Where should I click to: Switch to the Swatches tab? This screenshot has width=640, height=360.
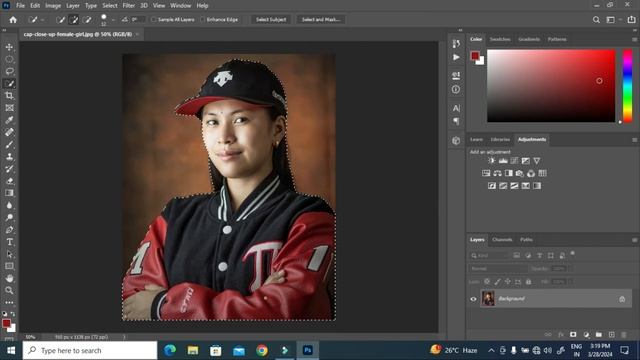500,40
